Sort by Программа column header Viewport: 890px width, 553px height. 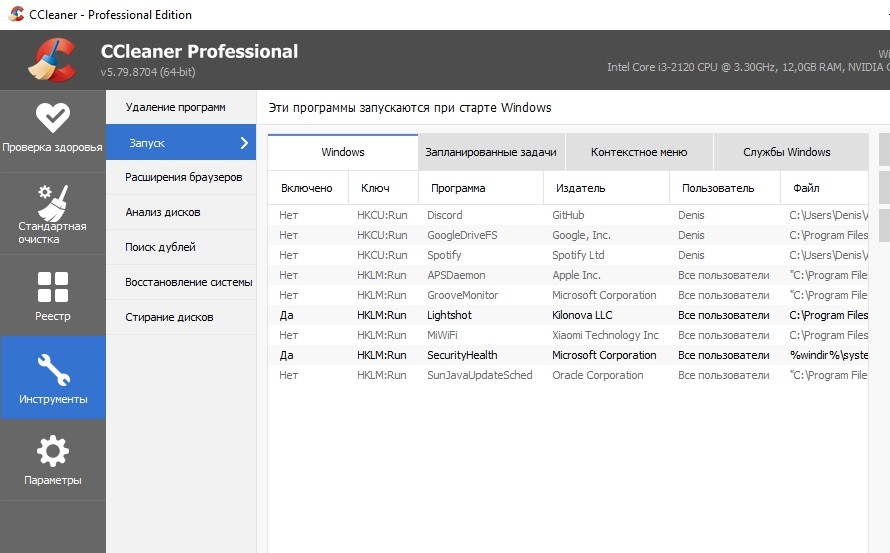(x=481, y=188)
